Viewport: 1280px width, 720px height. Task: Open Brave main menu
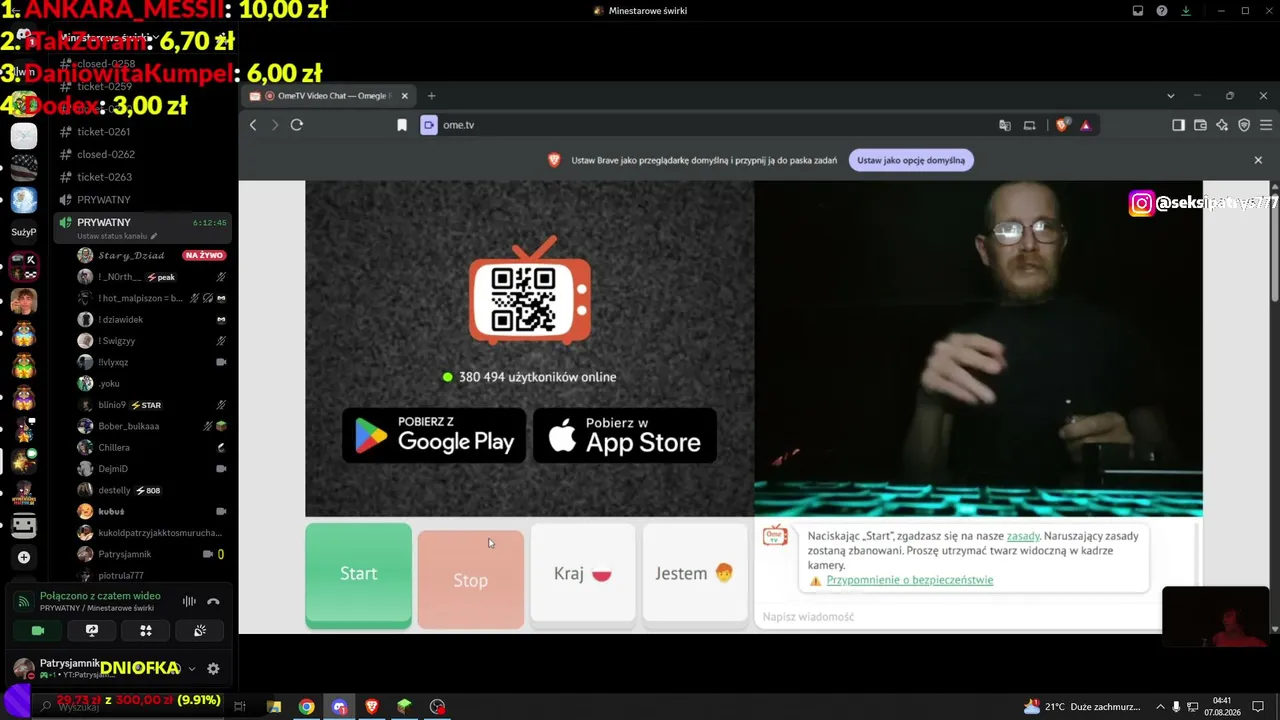(x=1265, y=125)
